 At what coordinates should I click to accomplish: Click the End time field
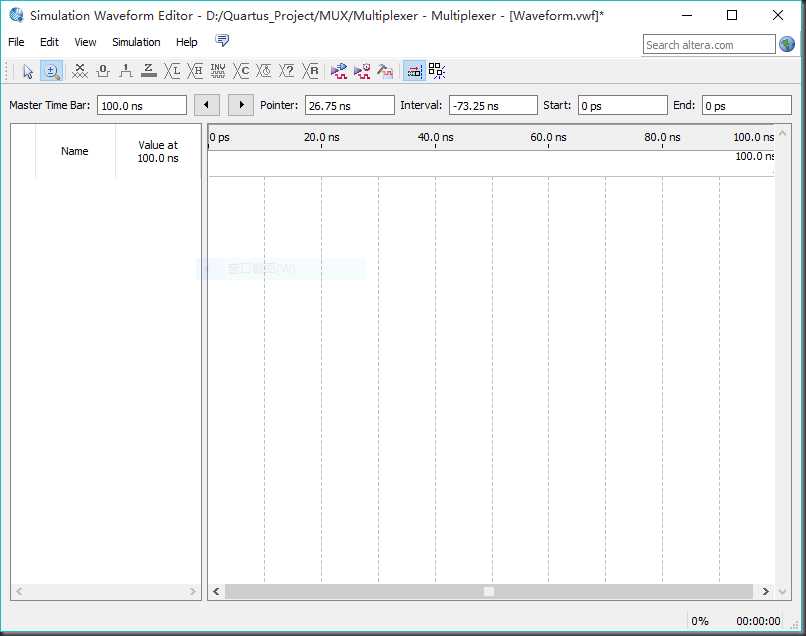click(x=746, y=105)
